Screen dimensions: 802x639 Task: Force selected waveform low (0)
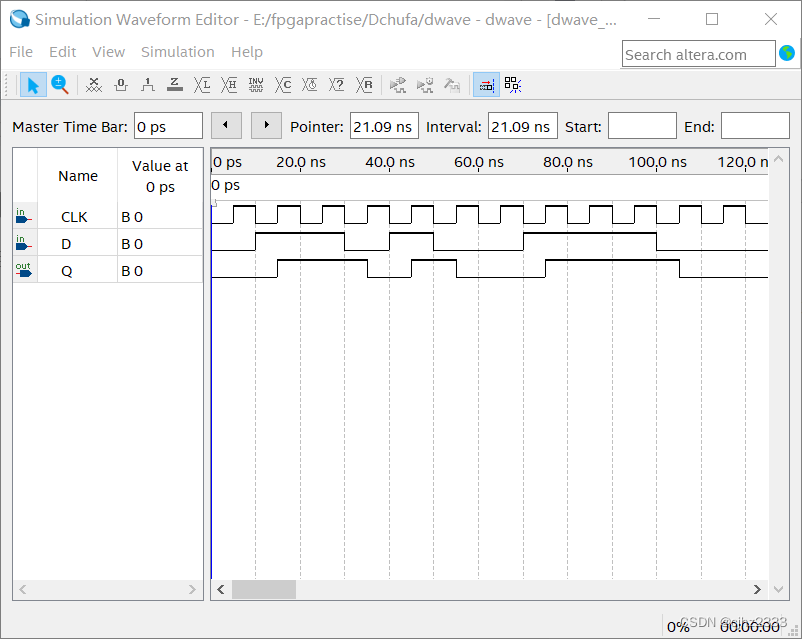point(121,85)
